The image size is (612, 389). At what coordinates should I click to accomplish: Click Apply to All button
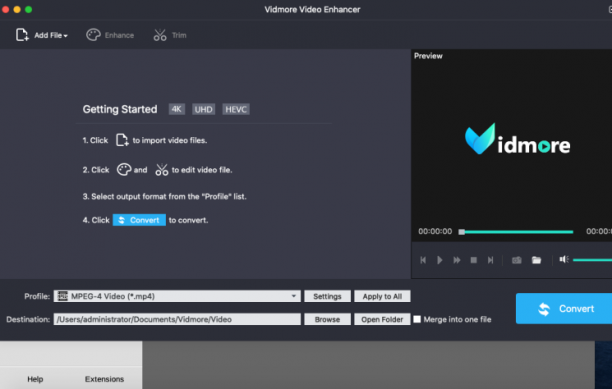point(382,296)
